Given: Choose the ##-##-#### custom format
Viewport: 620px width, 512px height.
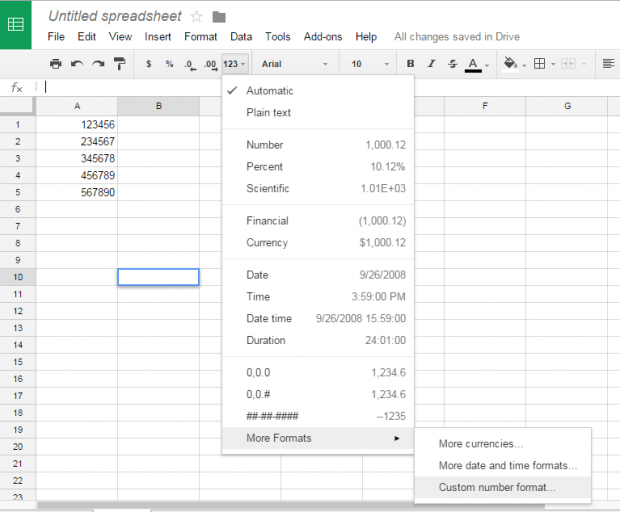Looking at the screenshot, I should click(x=318, y=416).
